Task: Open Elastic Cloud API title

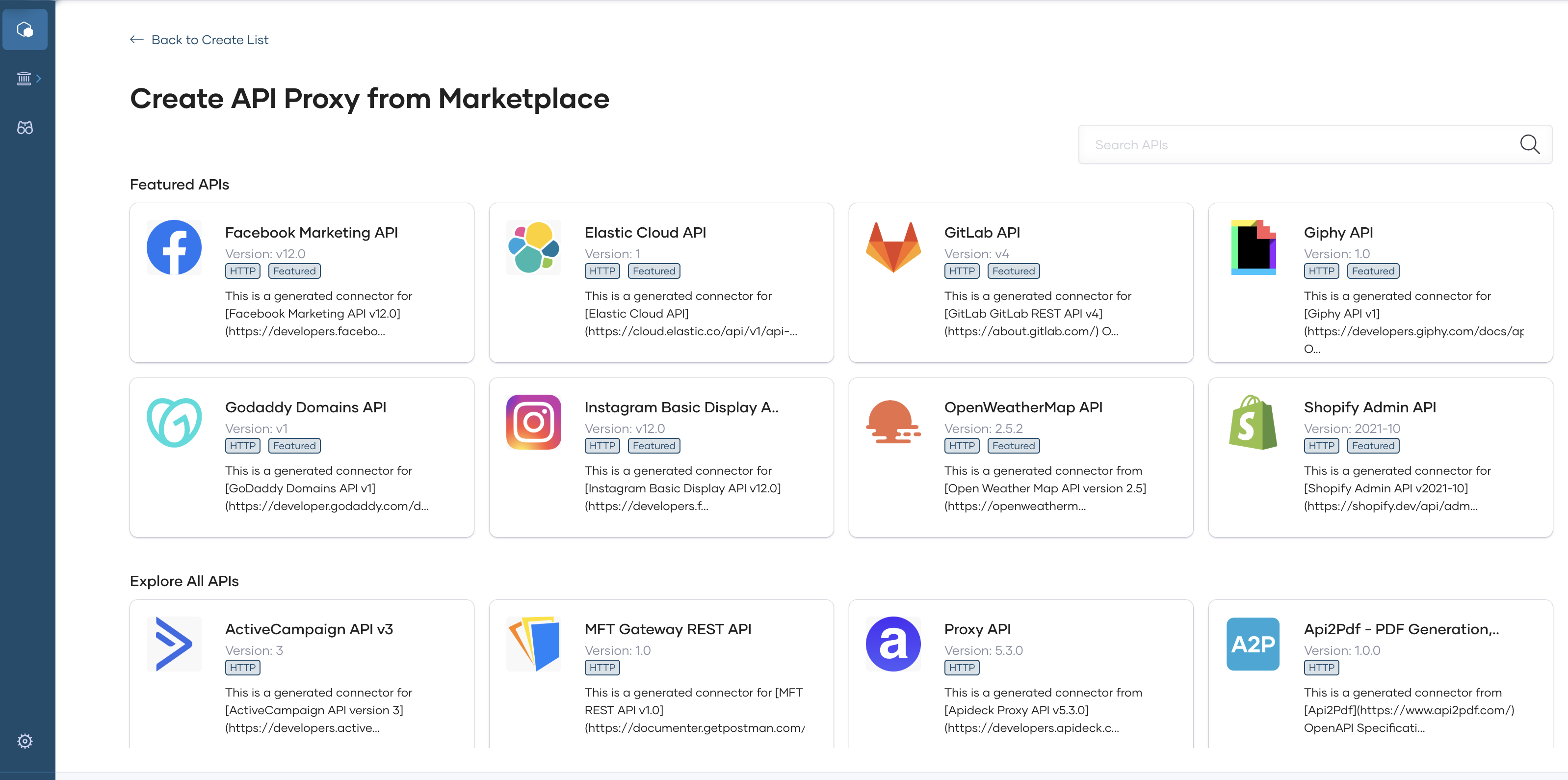Action: pos(645,233)
